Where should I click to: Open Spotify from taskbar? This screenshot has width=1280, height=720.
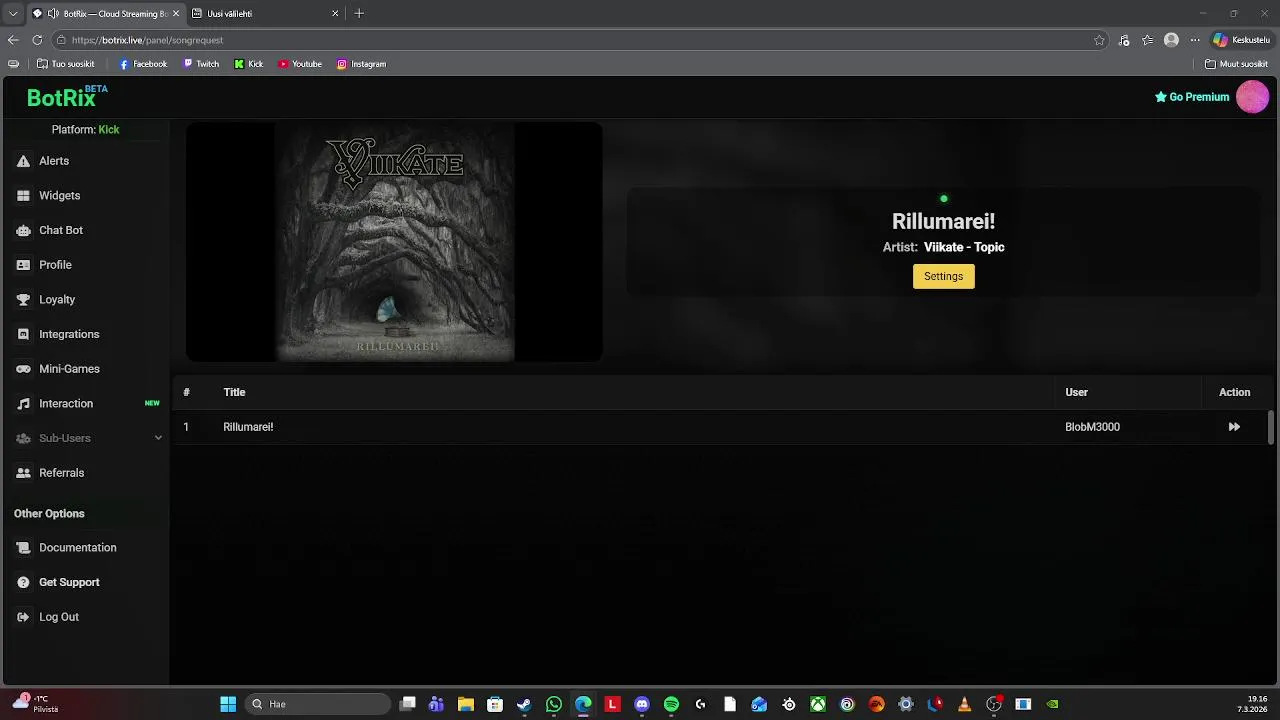coord(671,704)
